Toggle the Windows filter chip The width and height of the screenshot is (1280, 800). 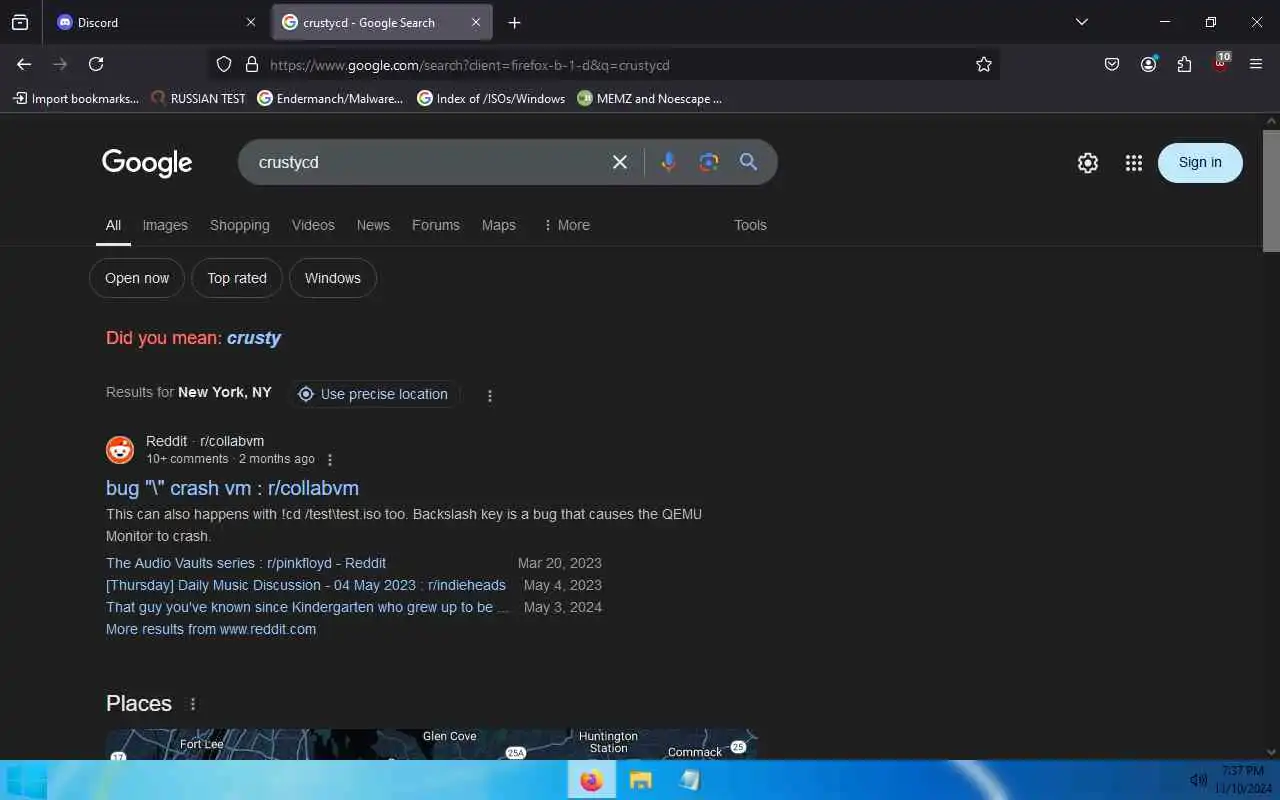[333, 278]
